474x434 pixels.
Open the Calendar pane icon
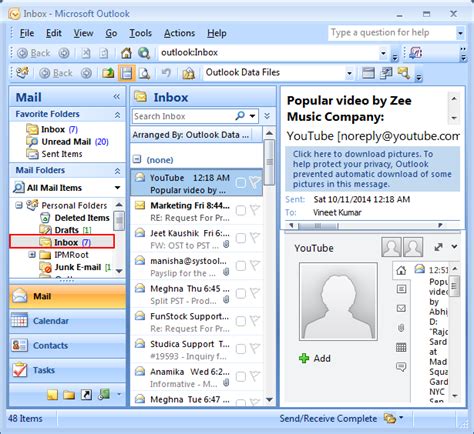tap(19, 321)
